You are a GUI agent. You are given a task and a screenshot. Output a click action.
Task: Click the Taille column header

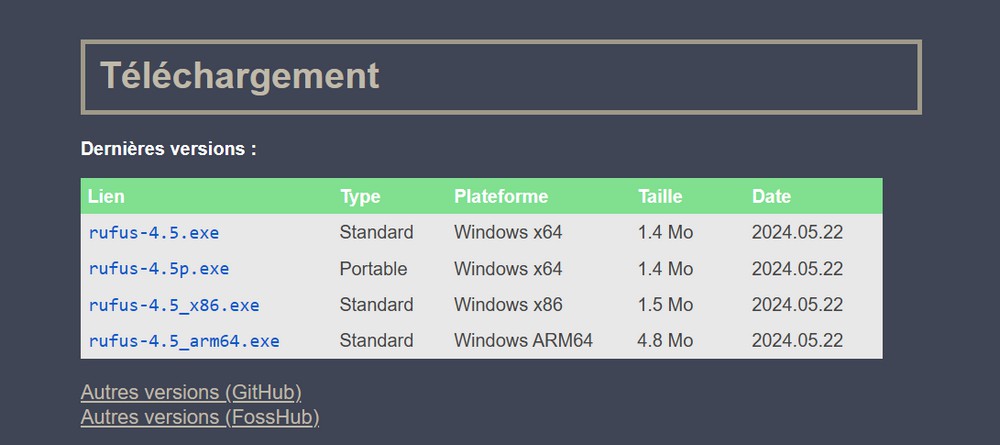tap(660, 196)
